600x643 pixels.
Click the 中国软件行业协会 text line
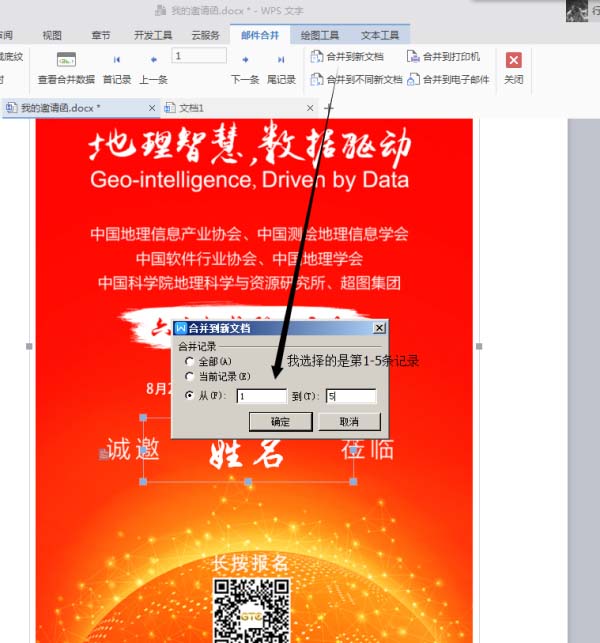coord(196,259)
